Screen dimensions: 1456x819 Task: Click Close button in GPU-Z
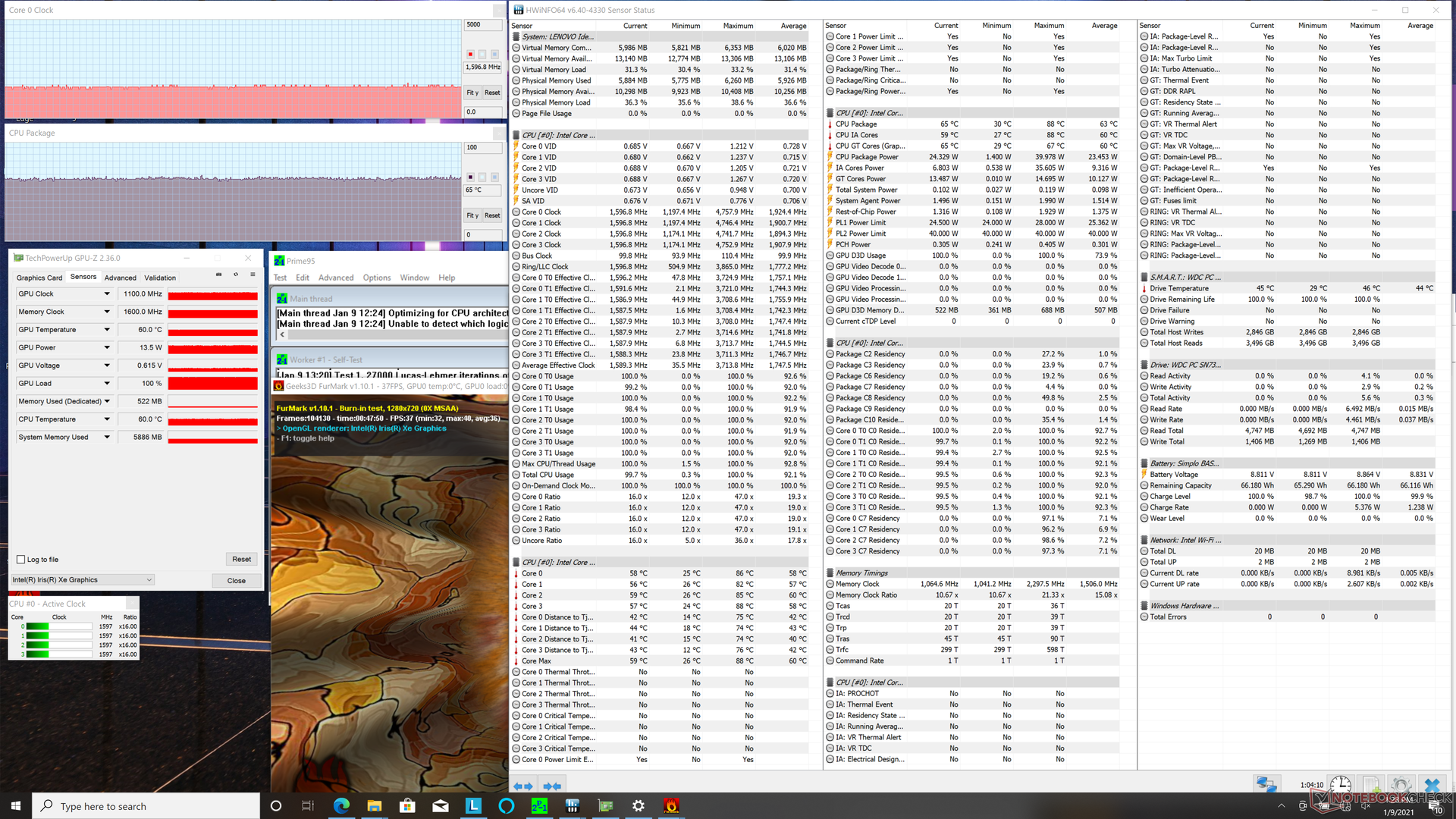(x=237, y=581)
